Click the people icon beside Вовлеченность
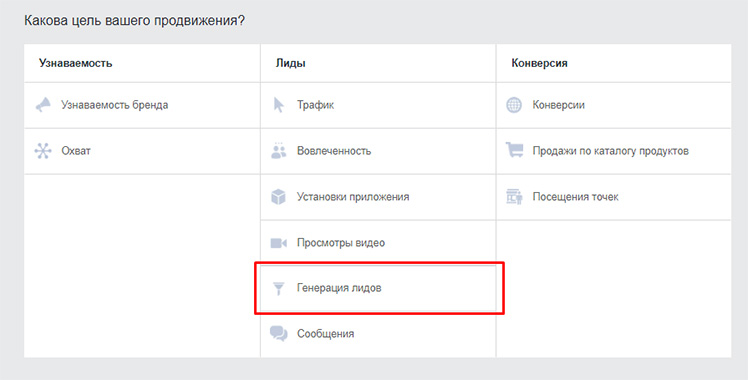The height and width of the screenshot is (380, 748). point(279,151)
